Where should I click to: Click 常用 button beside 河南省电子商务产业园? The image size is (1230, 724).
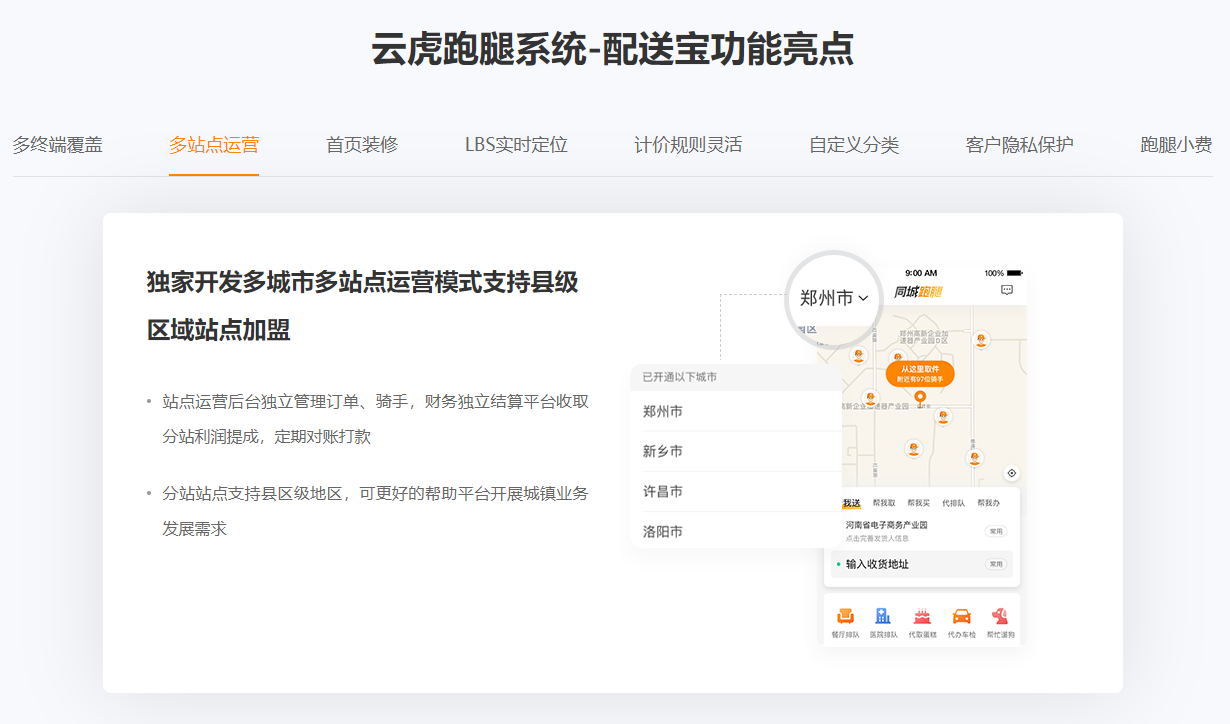pyautogui.click(x=995, y=531)
